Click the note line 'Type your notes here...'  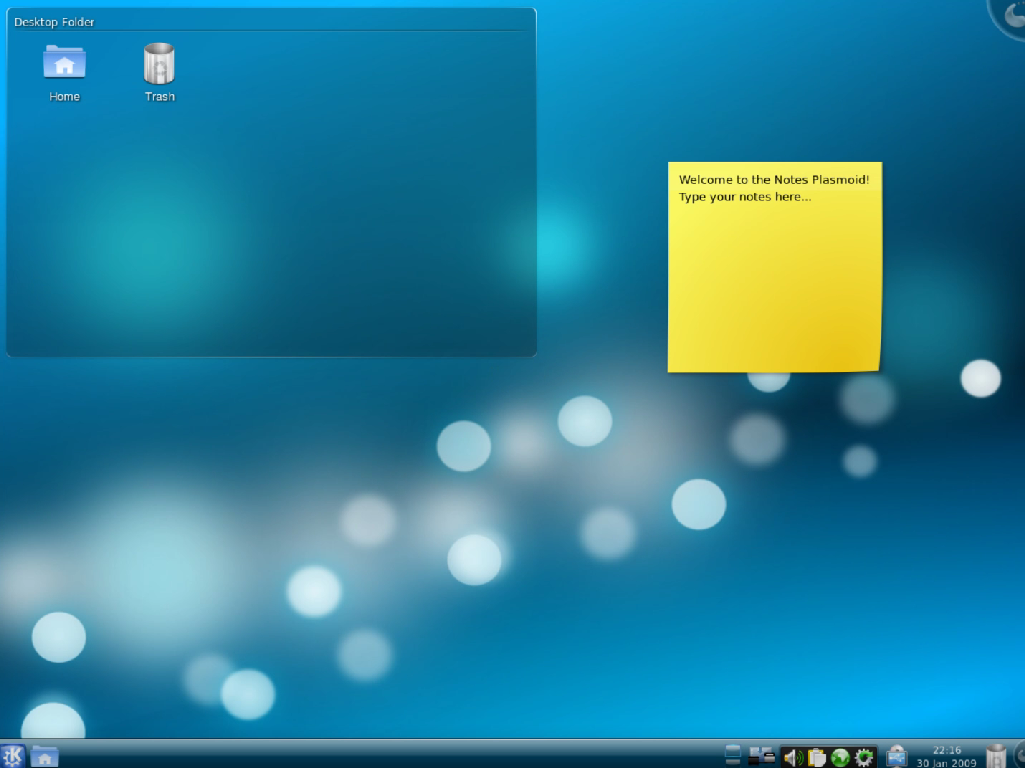pyautogui.click(x=745, y=197)
